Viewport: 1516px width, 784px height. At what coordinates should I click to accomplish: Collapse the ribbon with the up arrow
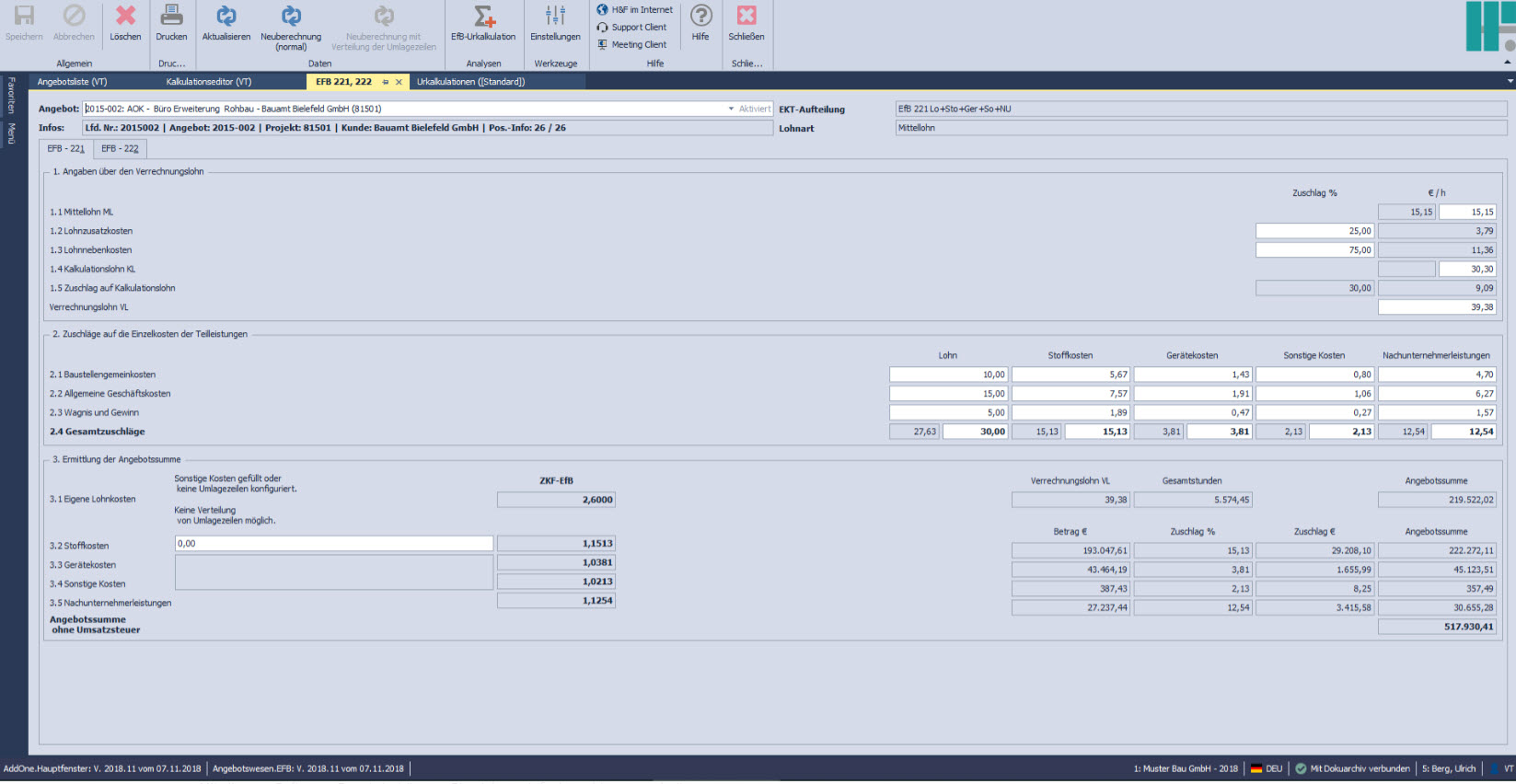click(x=1507, y=63)
